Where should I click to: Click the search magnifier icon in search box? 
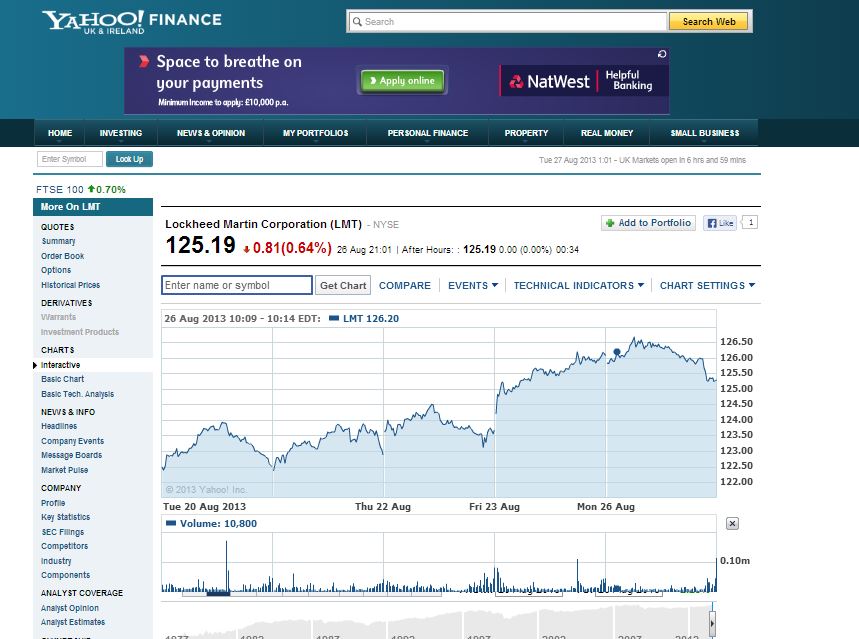[x=357, y=22]
